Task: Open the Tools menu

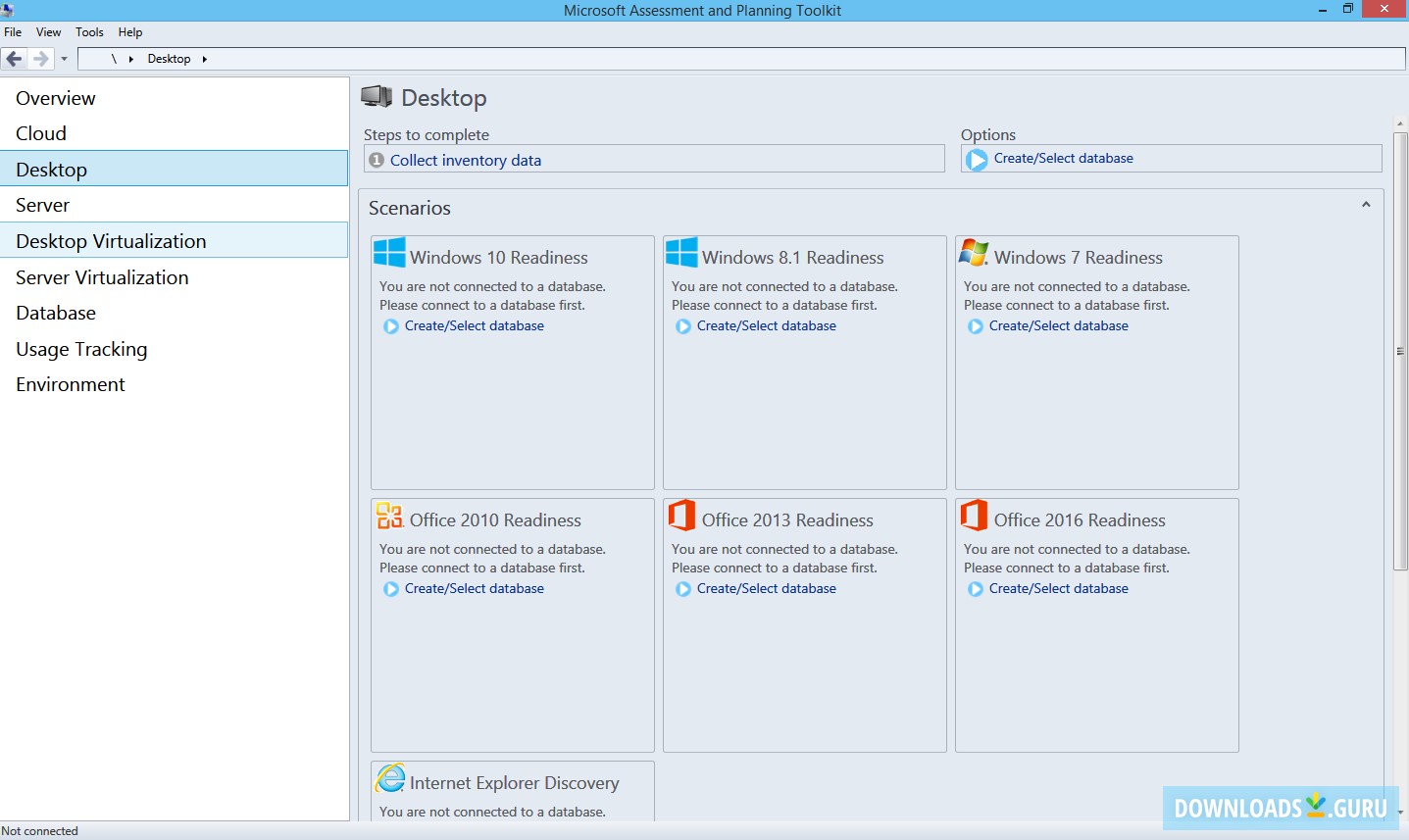Action: [x=89, y=32]
